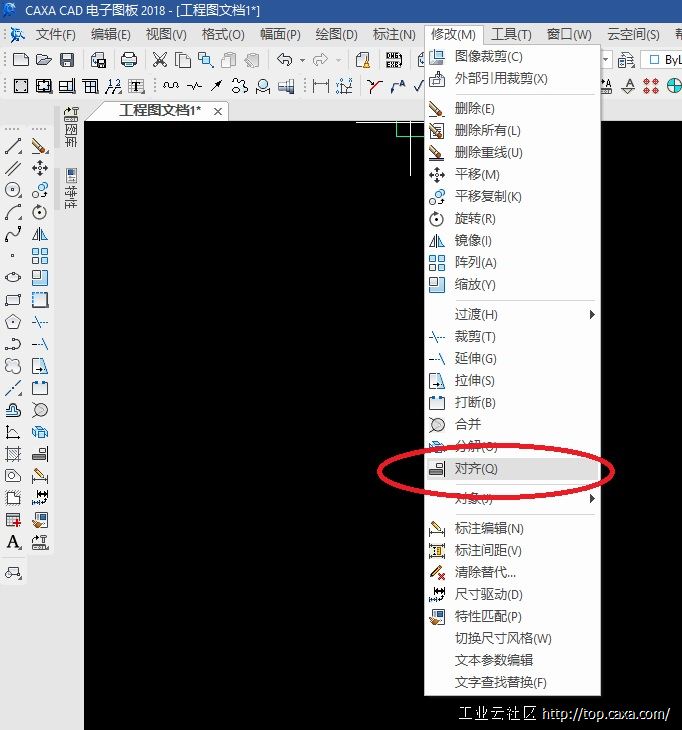Screen dimensions: 682x730
Task: Open the Undo history dropdown arrow
Action: [x=302, y=61]
